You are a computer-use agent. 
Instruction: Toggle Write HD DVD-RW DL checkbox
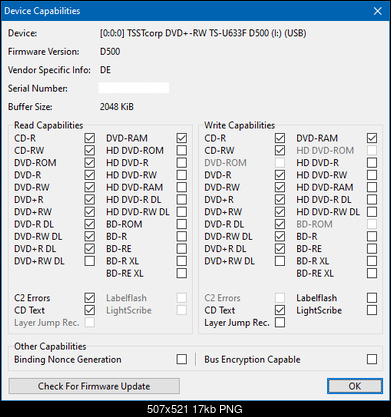coord(372,212)
